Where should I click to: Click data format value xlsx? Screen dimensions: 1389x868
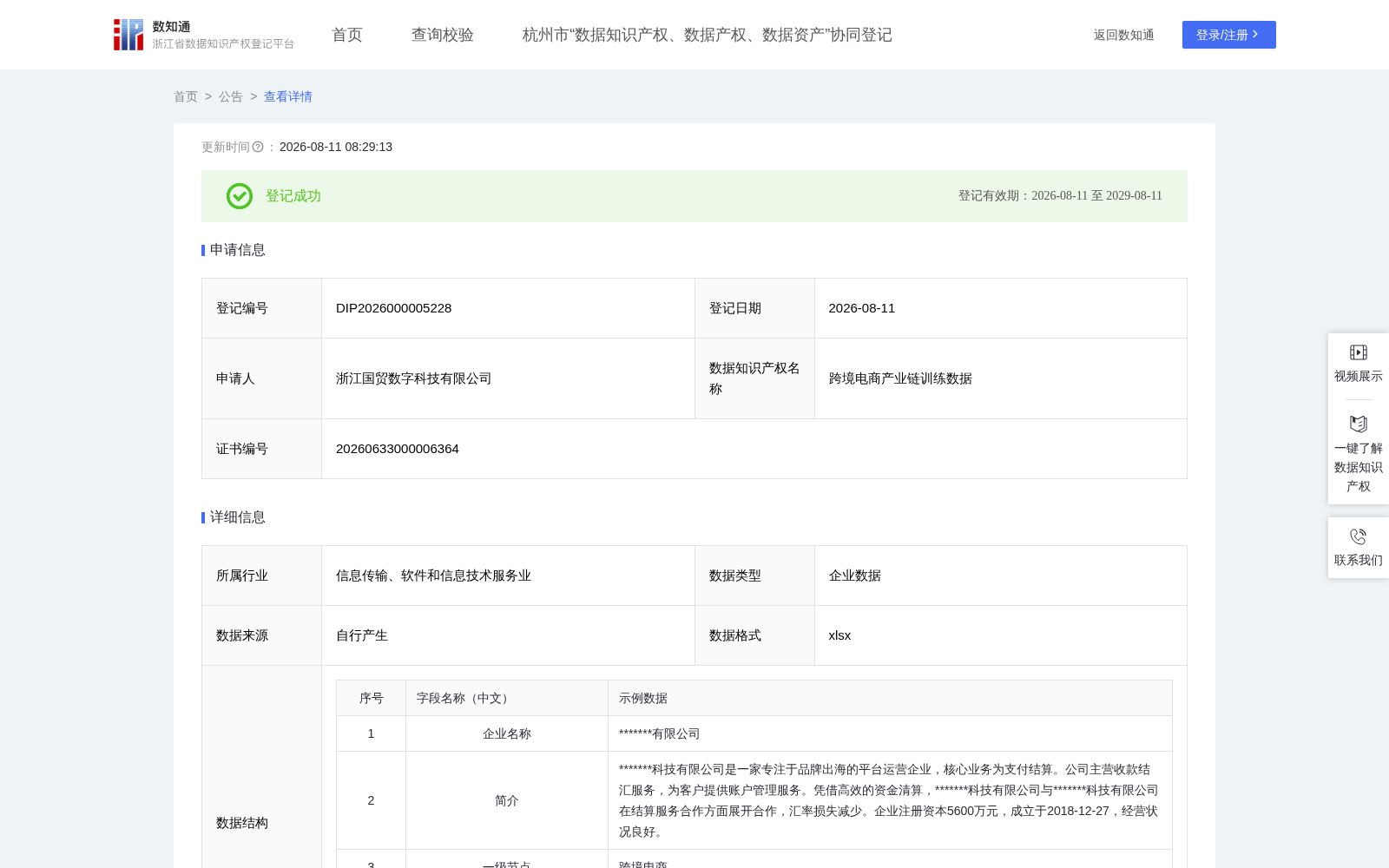(839, 635)
